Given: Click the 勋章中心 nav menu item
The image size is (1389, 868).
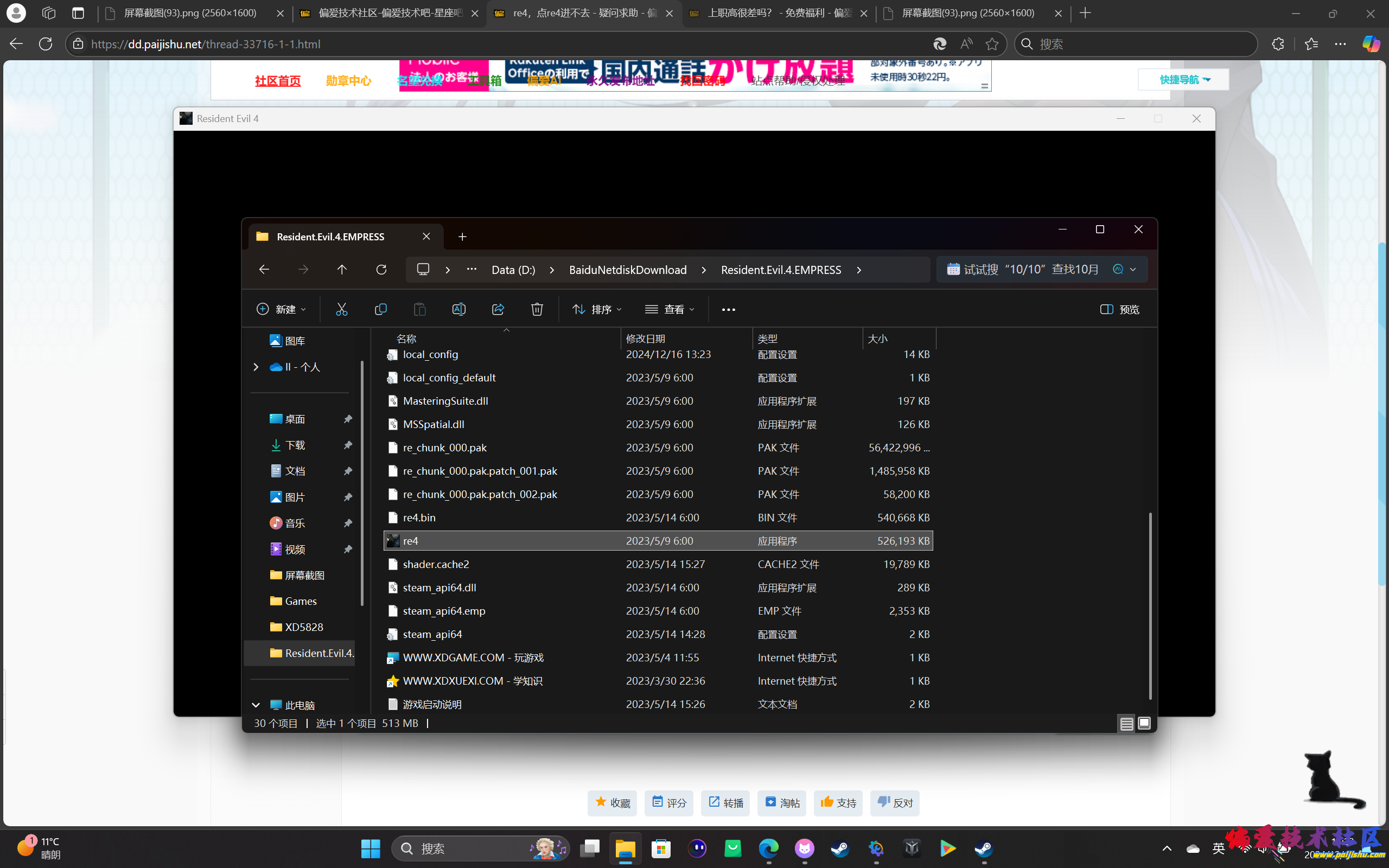Looking at the screenshot, I should tap(348, 81).
